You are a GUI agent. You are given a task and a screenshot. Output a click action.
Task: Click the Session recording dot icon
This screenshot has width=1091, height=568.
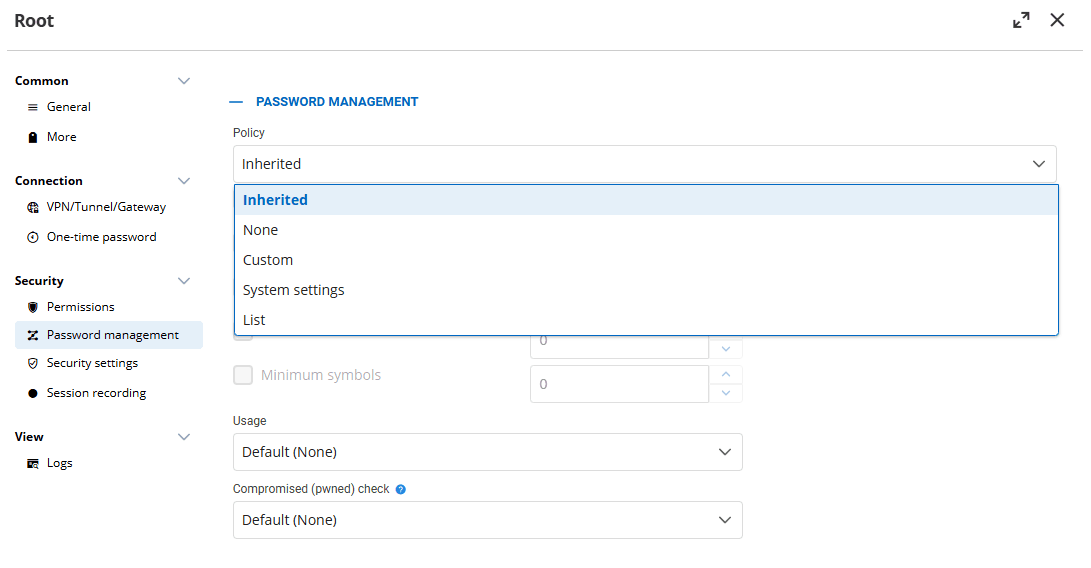pyautogui.click(x=33, y=393)
